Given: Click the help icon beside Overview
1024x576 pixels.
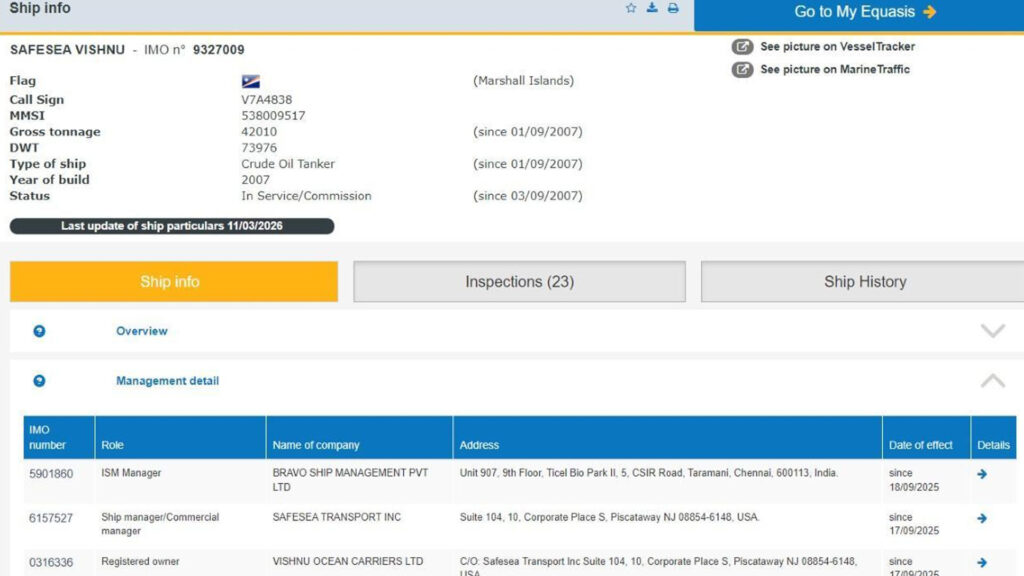Looking at the screenshot, I should (39, 331).
